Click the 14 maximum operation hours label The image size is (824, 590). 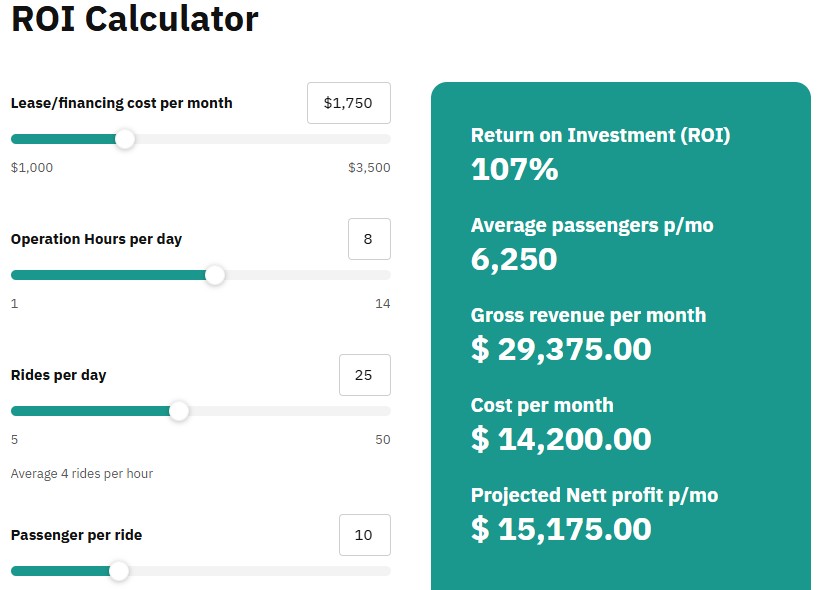(x=382, y=304)
